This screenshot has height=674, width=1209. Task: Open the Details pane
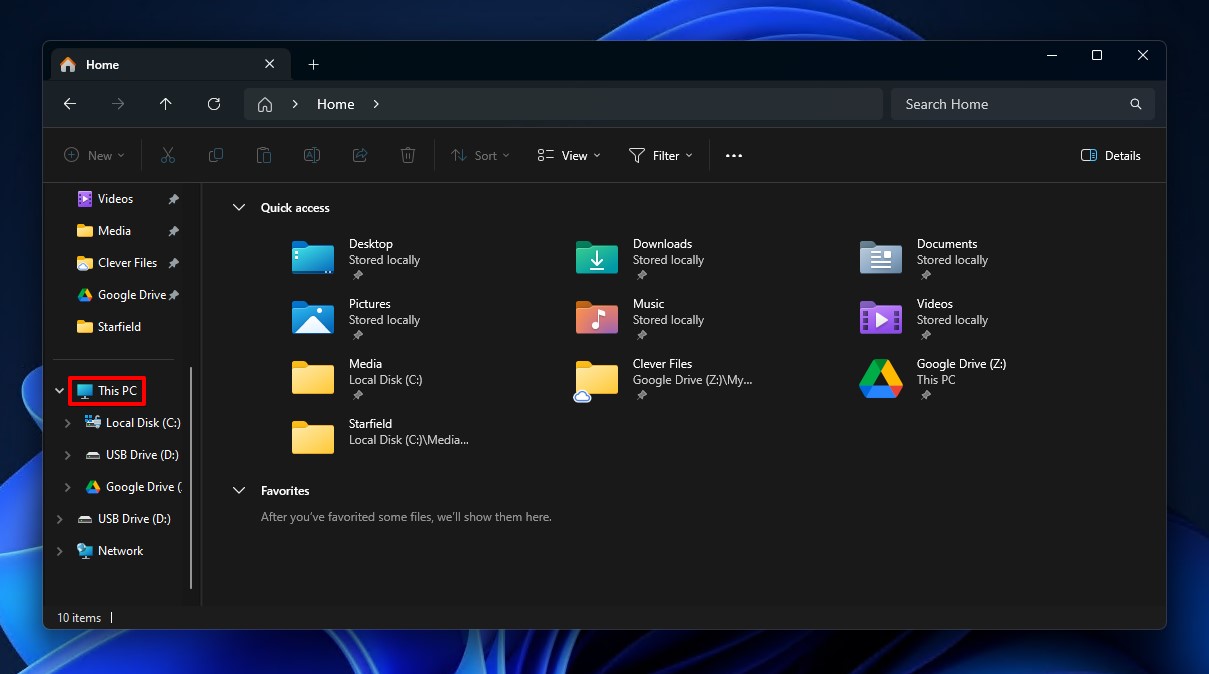point(1110,155)
